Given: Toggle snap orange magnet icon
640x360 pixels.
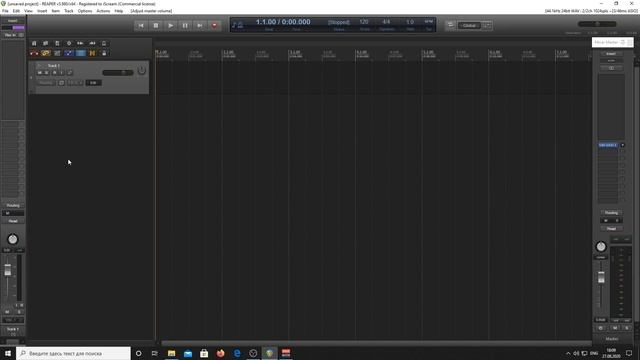Looking at the screenshot, I should (92, 53).
